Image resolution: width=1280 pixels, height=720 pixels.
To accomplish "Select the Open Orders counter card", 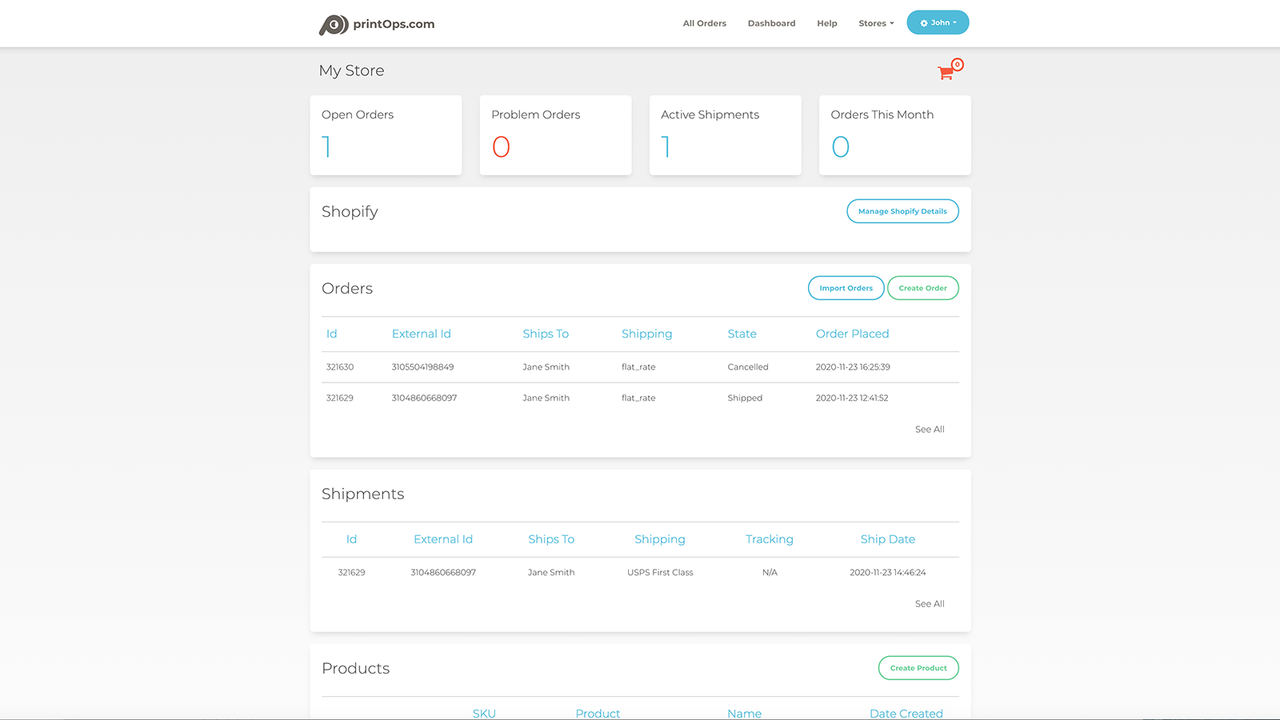I will tap(385, 135).
